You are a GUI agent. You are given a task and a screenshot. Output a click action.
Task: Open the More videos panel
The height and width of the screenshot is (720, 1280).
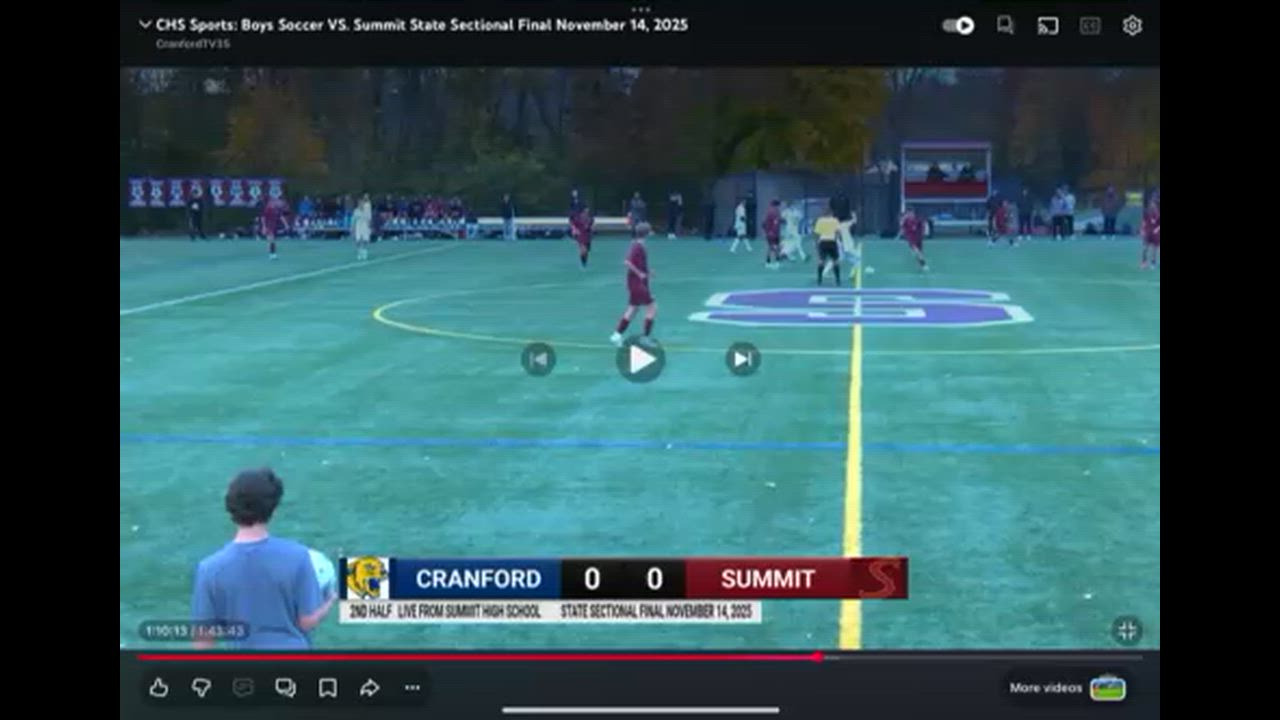coord(1067,688)
